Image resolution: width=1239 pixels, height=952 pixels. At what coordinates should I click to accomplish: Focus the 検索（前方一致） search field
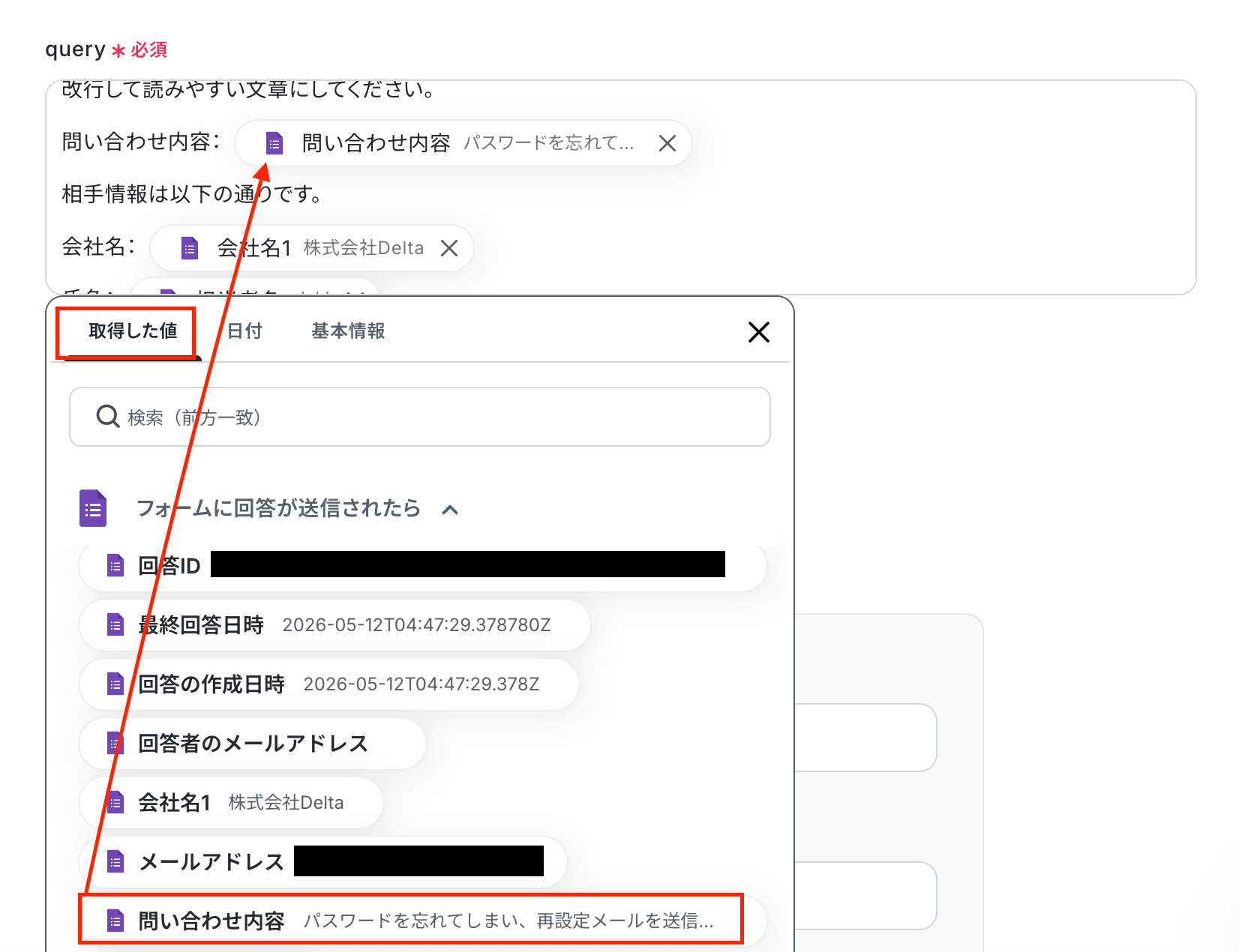coord(420,417)
